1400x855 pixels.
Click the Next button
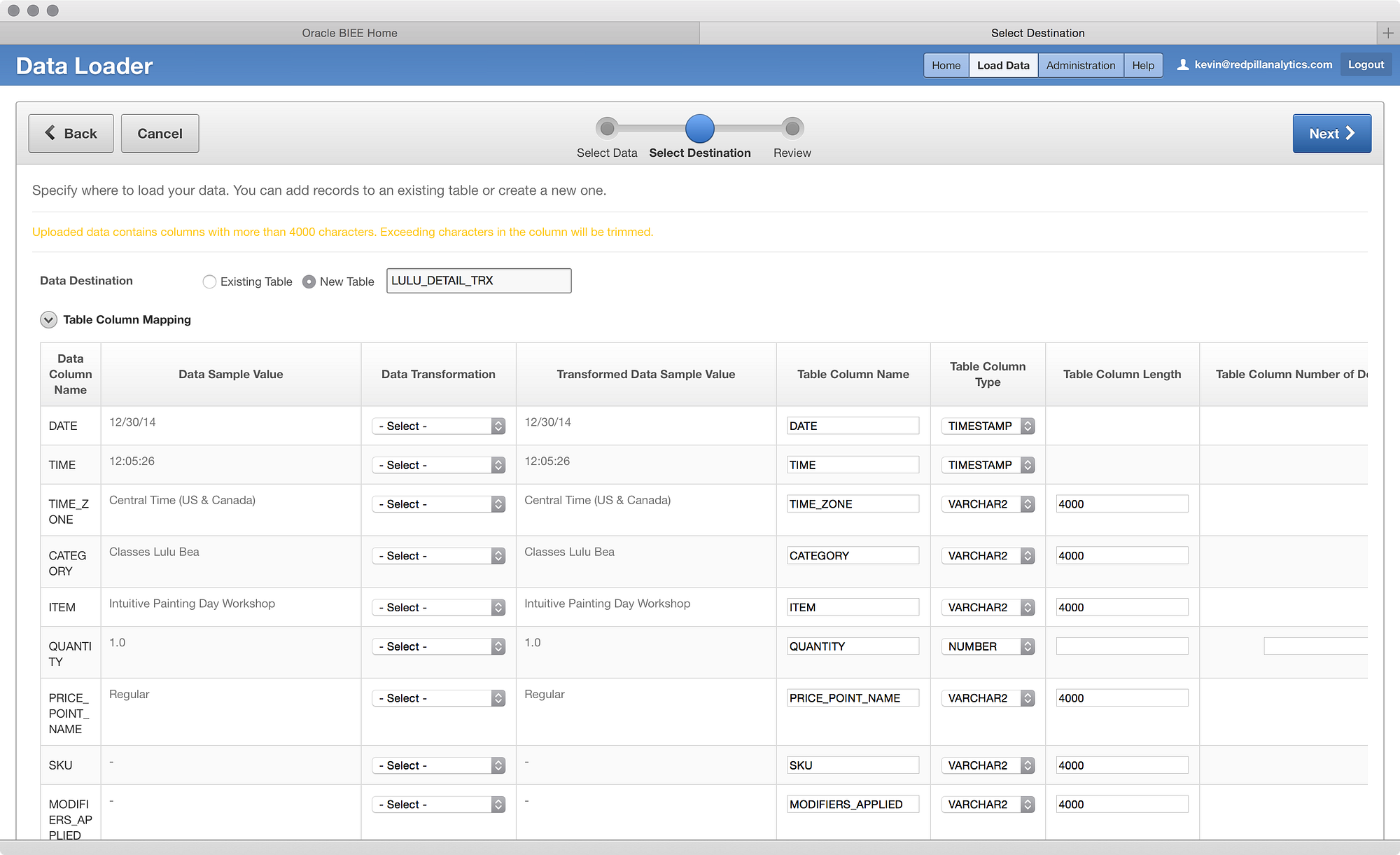click(1331, 134)
